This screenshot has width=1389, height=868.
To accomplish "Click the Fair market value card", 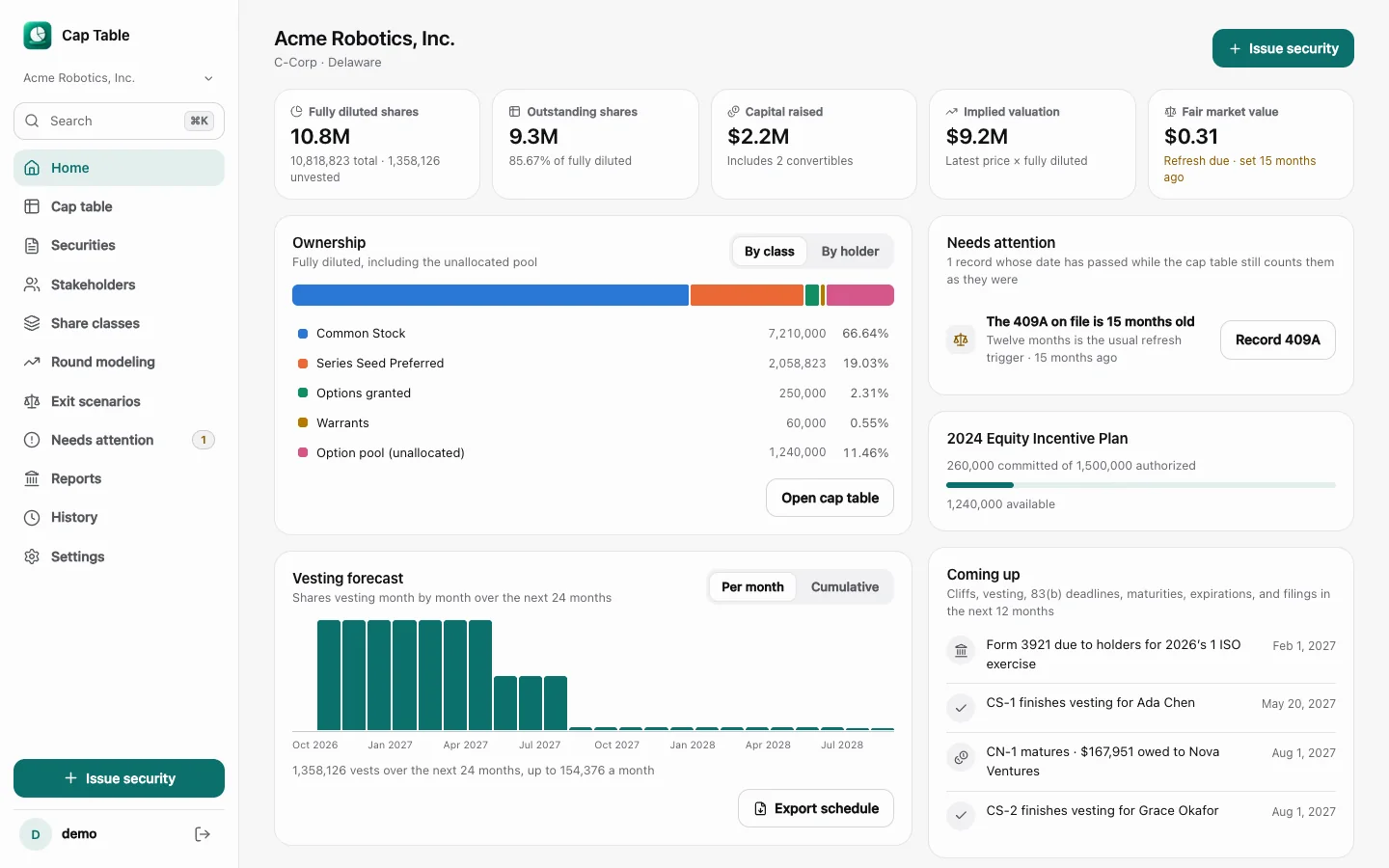I will 1250,144.
